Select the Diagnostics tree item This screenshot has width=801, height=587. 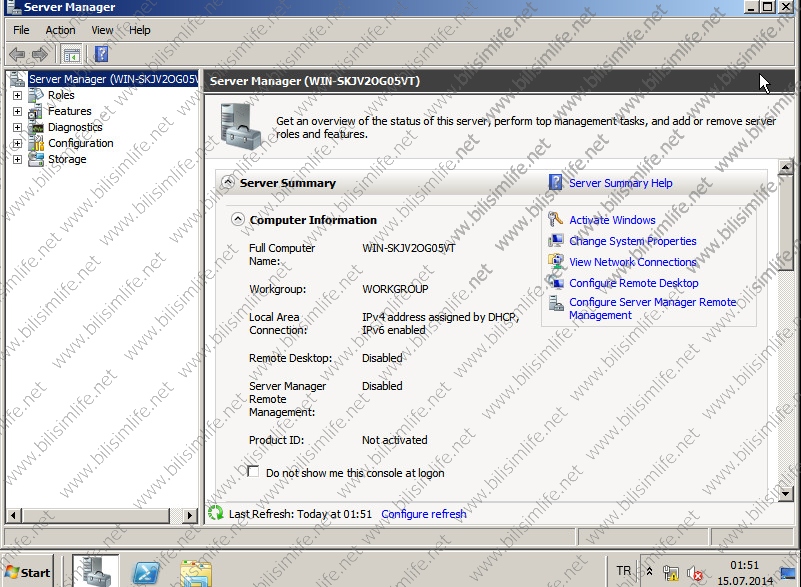click(x=75, y=127)
